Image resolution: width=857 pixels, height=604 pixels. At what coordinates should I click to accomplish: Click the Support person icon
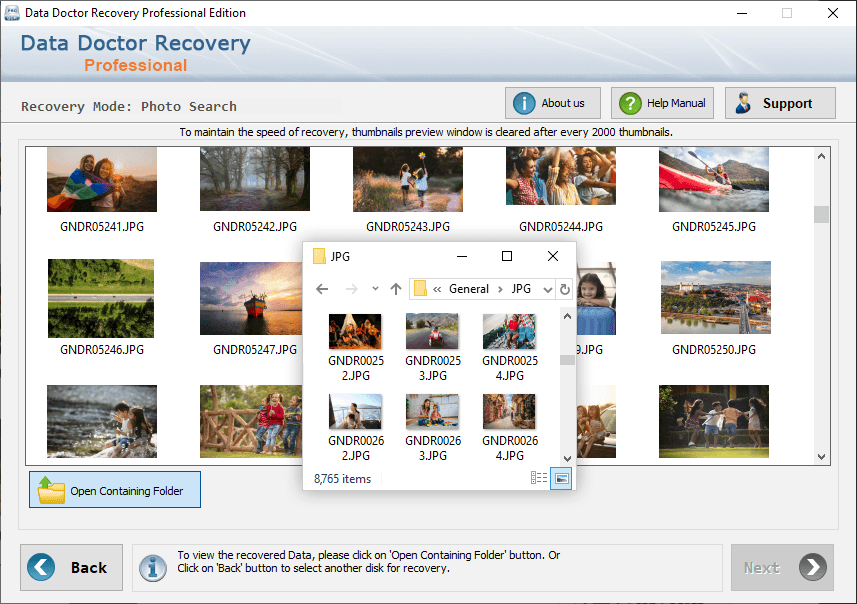[743, 103]
